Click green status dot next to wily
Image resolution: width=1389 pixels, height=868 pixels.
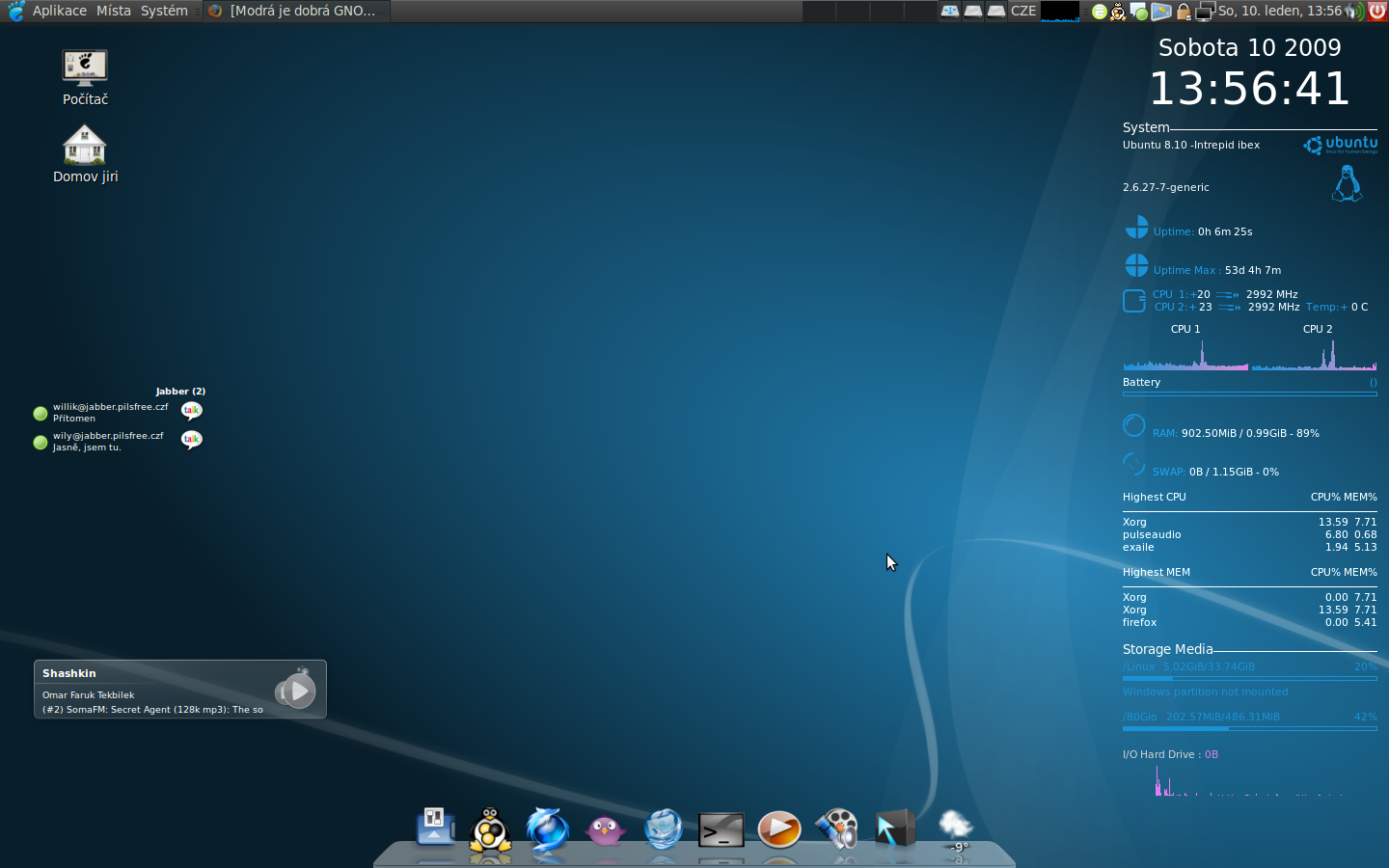(x=41, y=443)
